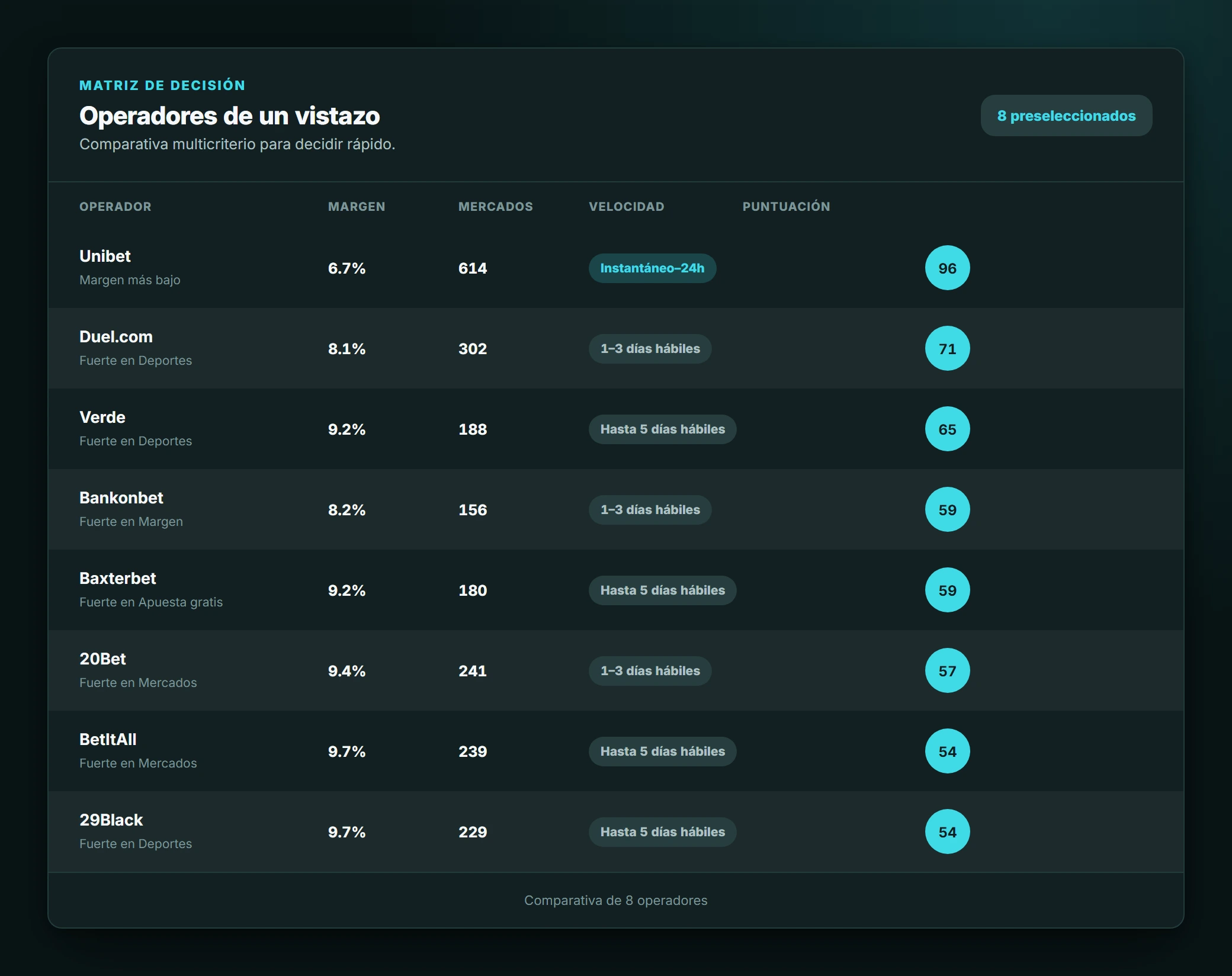1232x976 pixels.
Task: Select the VELOCIDAD column header
Action: click(x=626, y=207)
